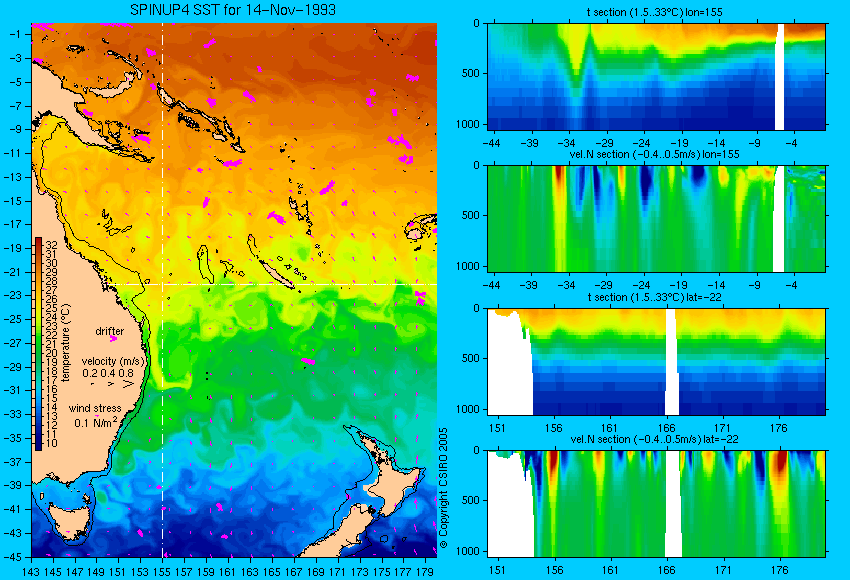Click the "wind stress" legend label

tap(95, 408)
